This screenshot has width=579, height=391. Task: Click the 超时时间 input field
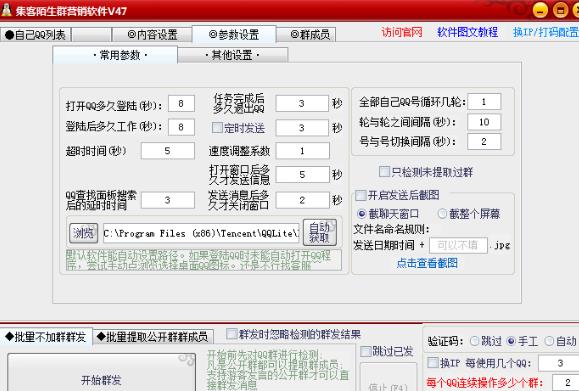(x=168, y=151)
